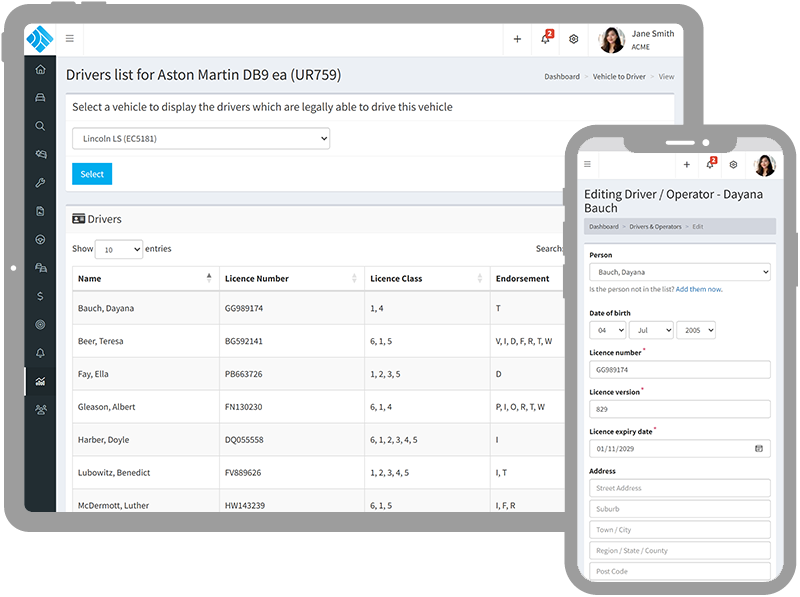
Task: Go to Dashboard breadcrumb on the phone
Action: pyautogui.click(x=604, y=227)
